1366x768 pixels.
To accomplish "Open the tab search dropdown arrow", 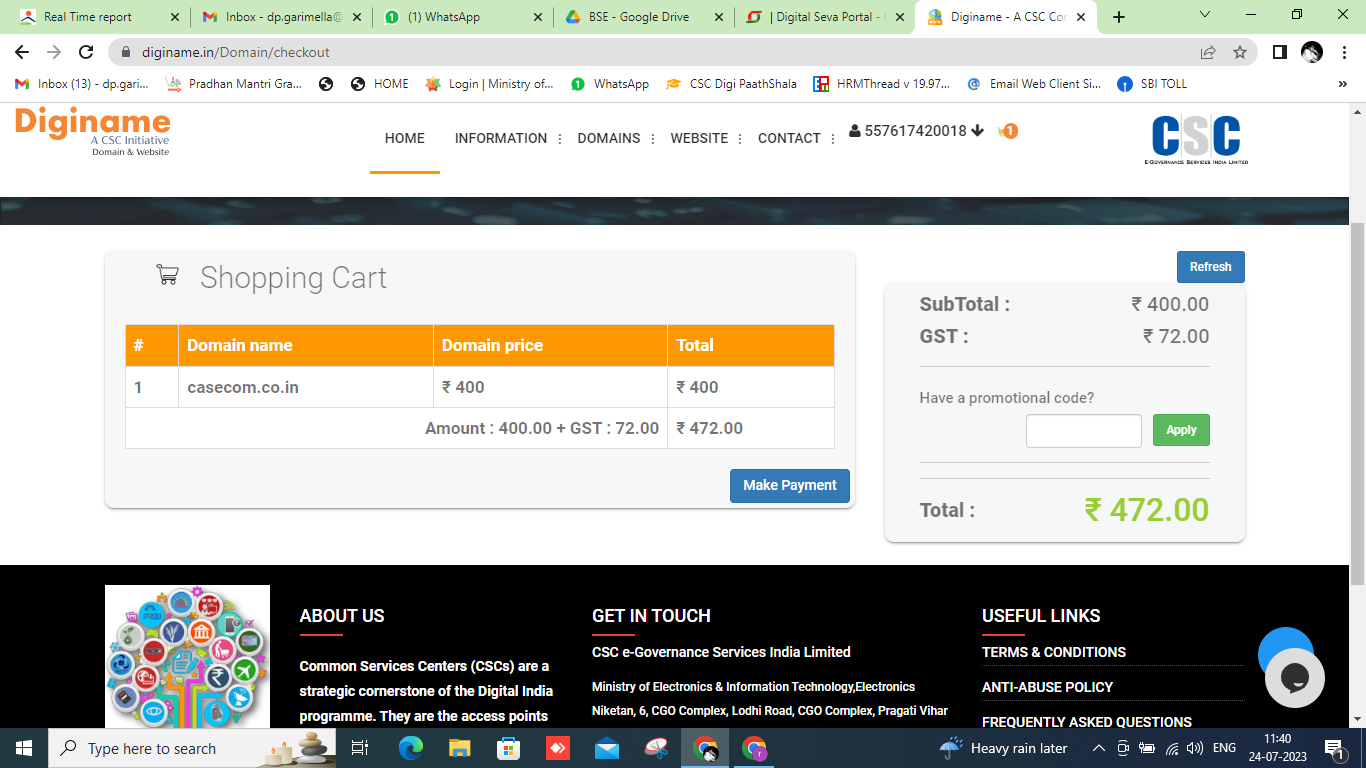I will click(x=1205, y=15).
